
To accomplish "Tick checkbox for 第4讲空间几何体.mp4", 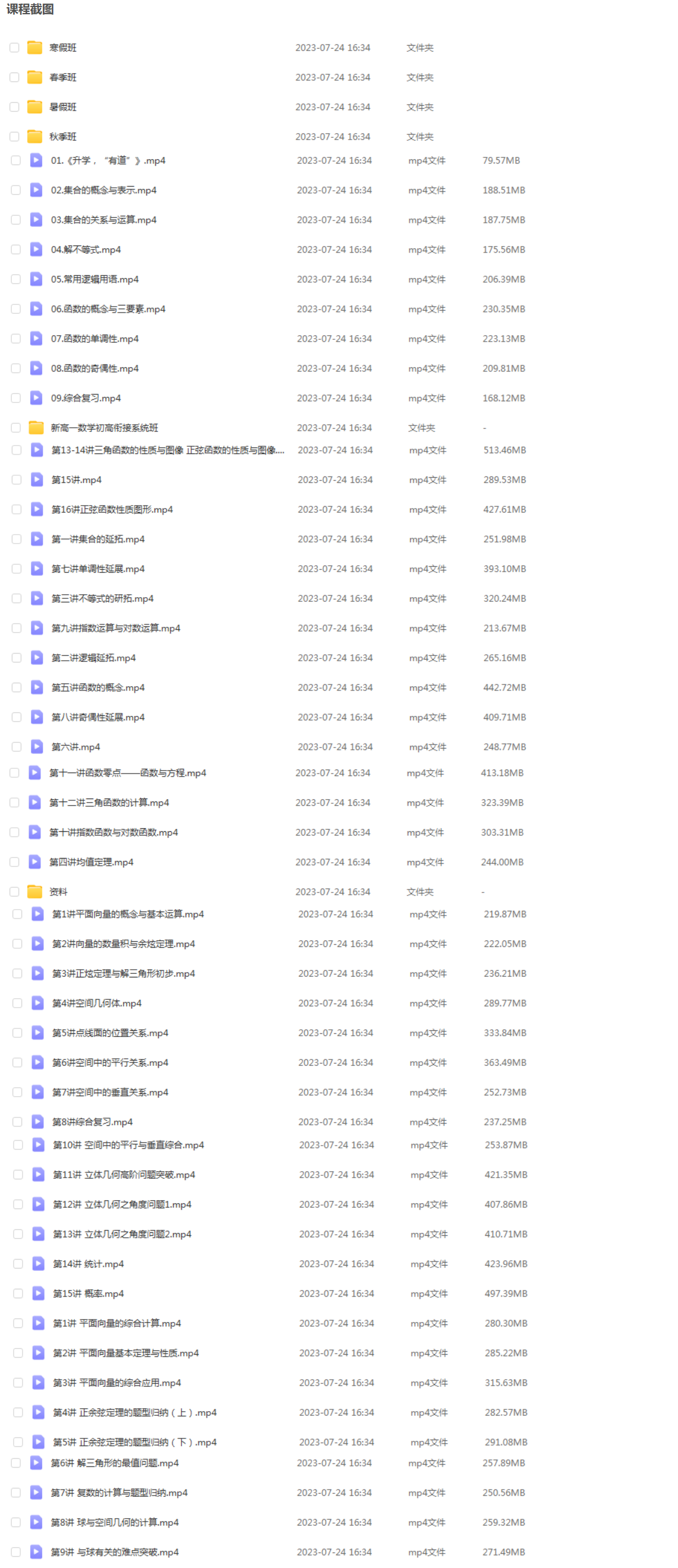I will pyautogui.click(x=17, y=1003).
